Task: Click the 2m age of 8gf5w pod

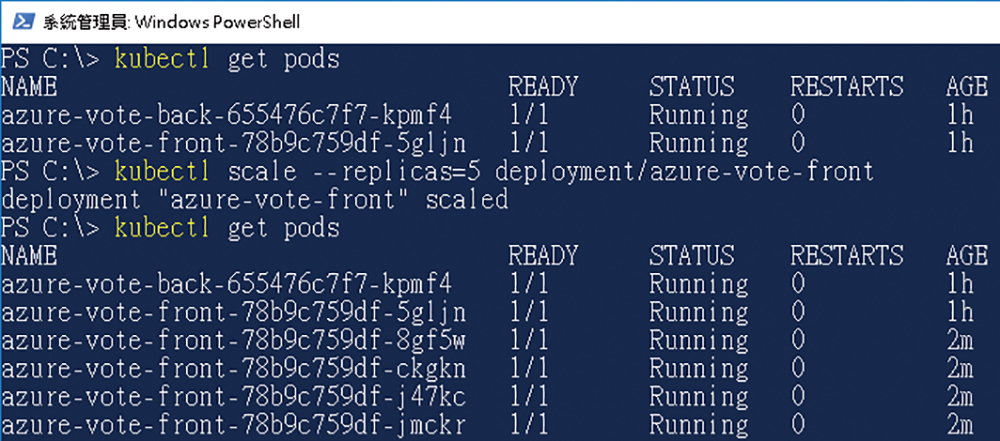Action: click(960, 340)
